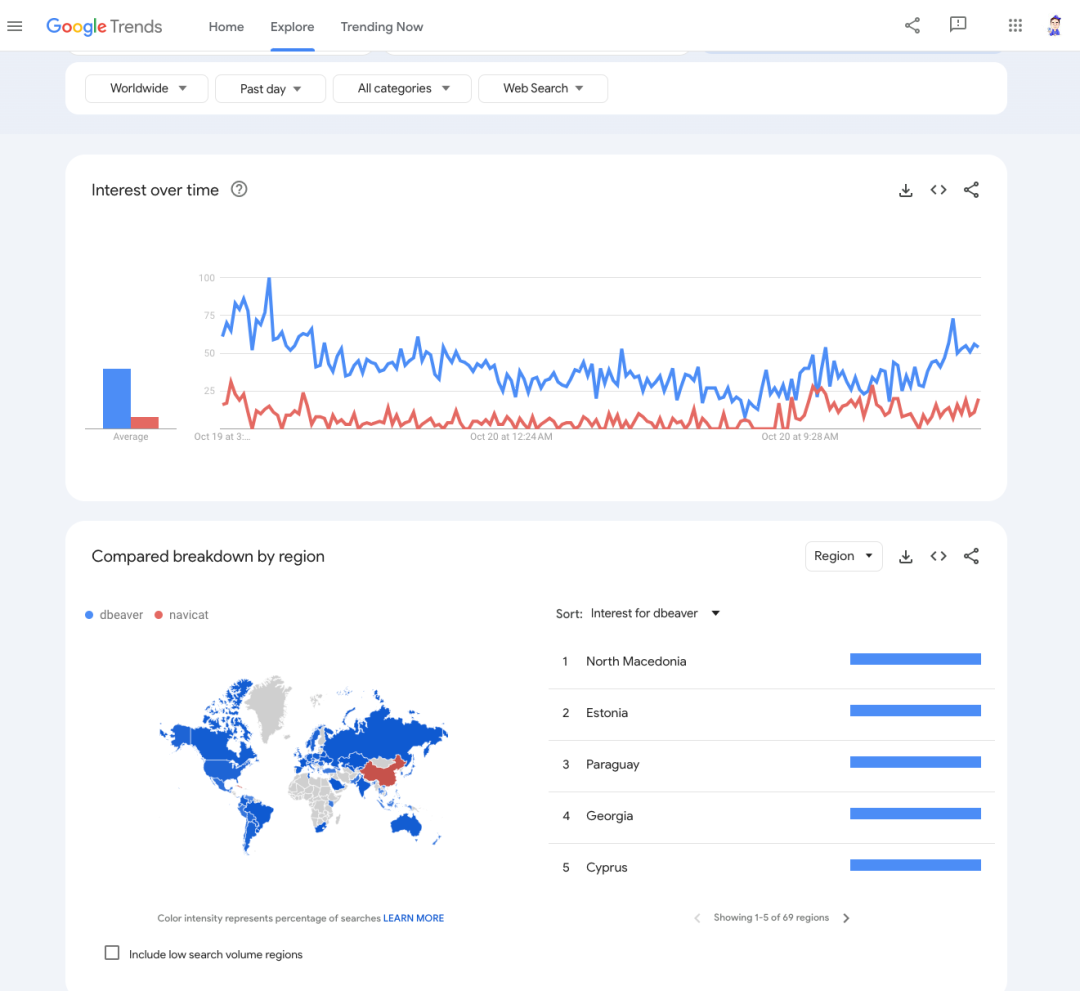Enable Include low search volume regions
Viewport: 1080px width, 991px height.
[x=112, y=953]
